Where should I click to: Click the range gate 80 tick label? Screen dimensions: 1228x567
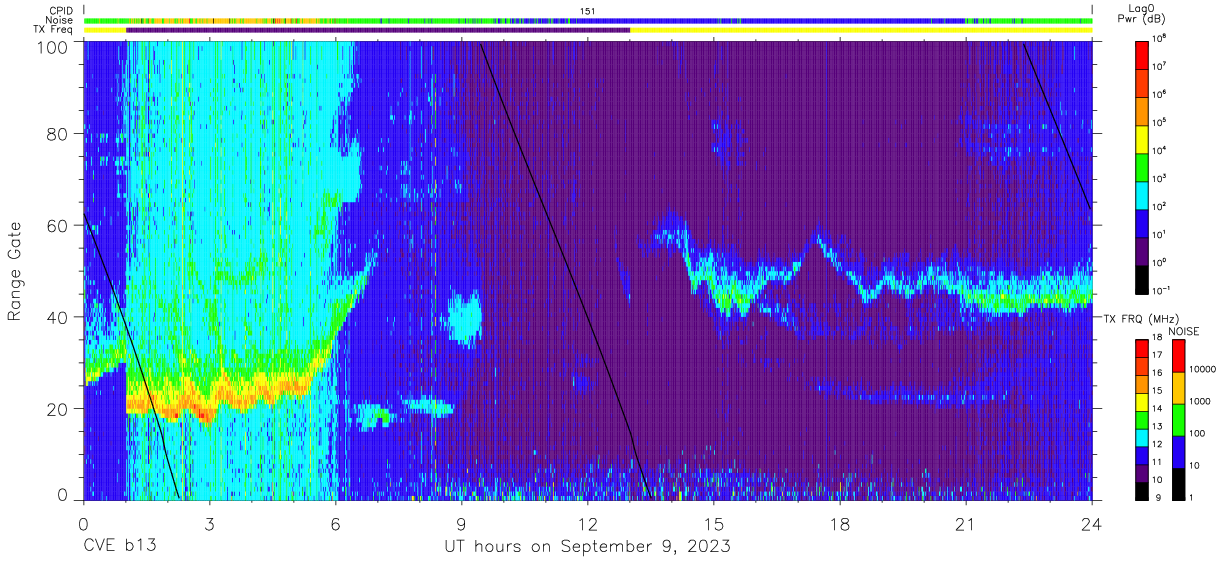pyautogui.click(x=57, y=134)
